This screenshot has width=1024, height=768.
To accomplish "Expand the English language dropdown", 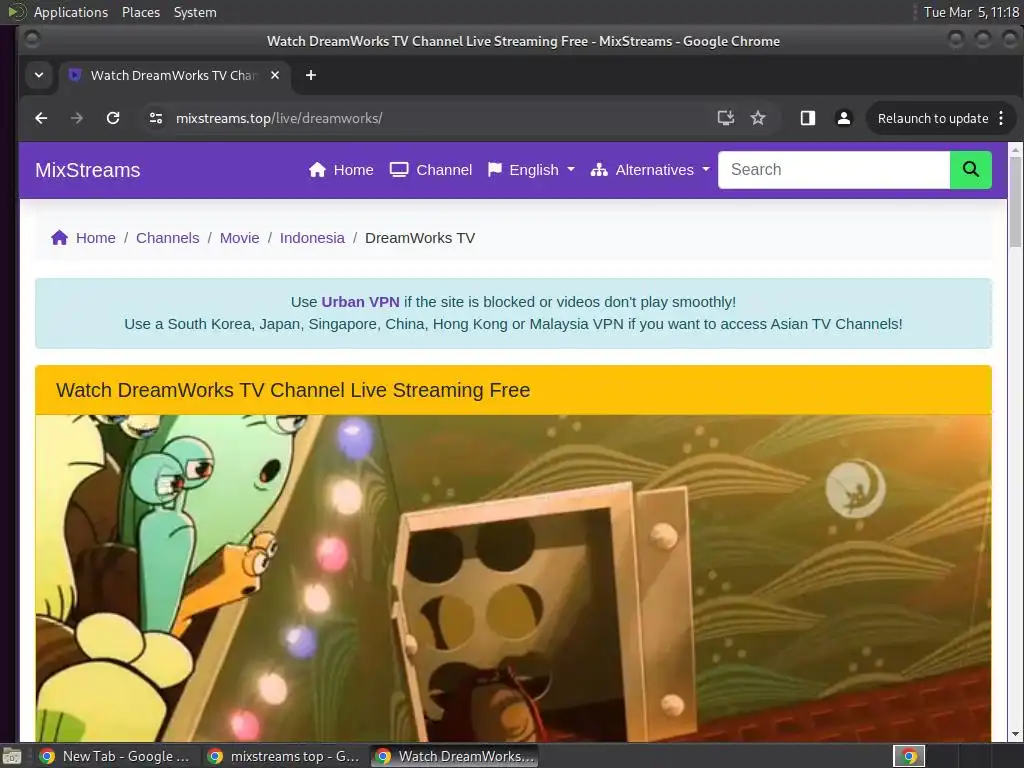I will click(x=532, y=170).
